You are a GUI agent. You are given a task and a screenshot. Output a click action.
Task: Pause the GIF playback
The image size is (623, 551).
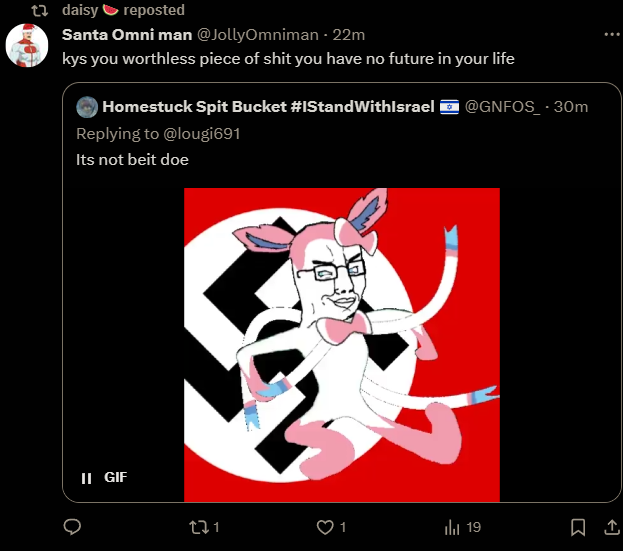point(86,478)
